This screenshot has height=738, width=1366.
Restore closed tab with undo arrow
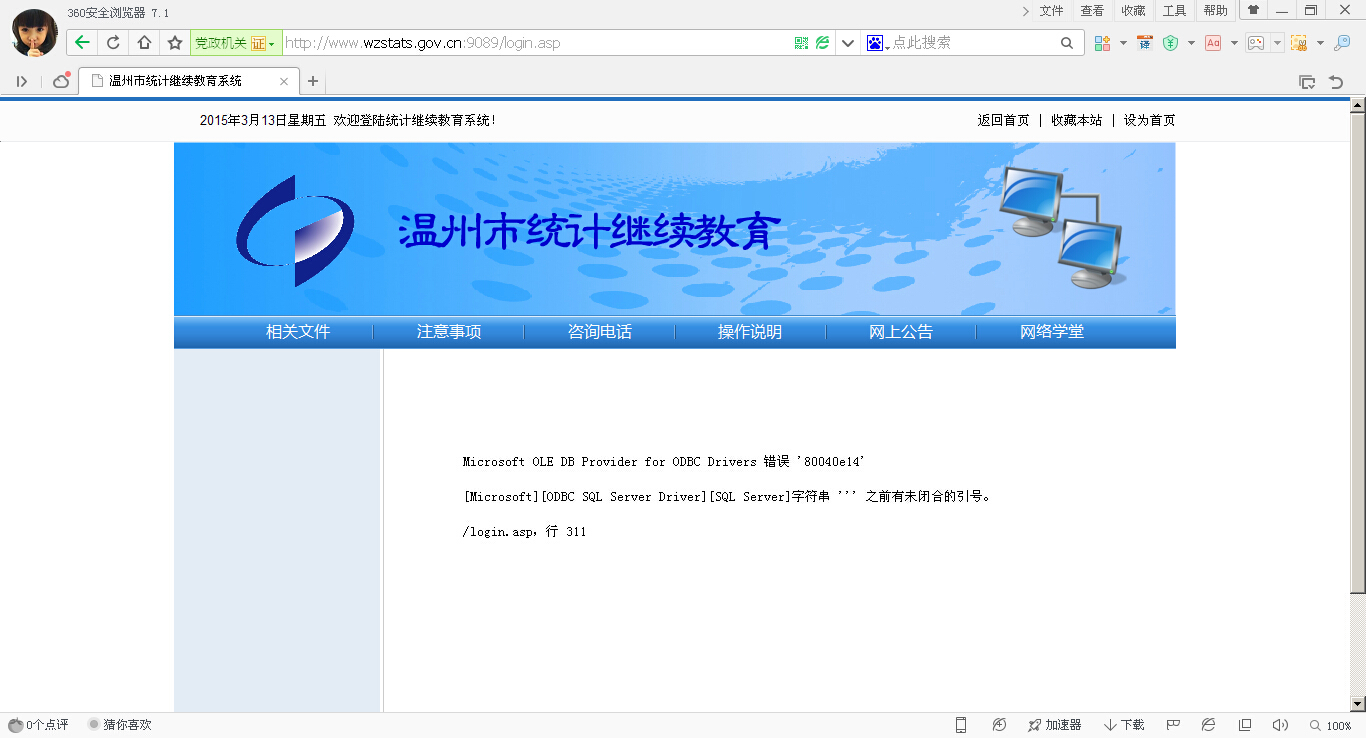[1336, 82]
